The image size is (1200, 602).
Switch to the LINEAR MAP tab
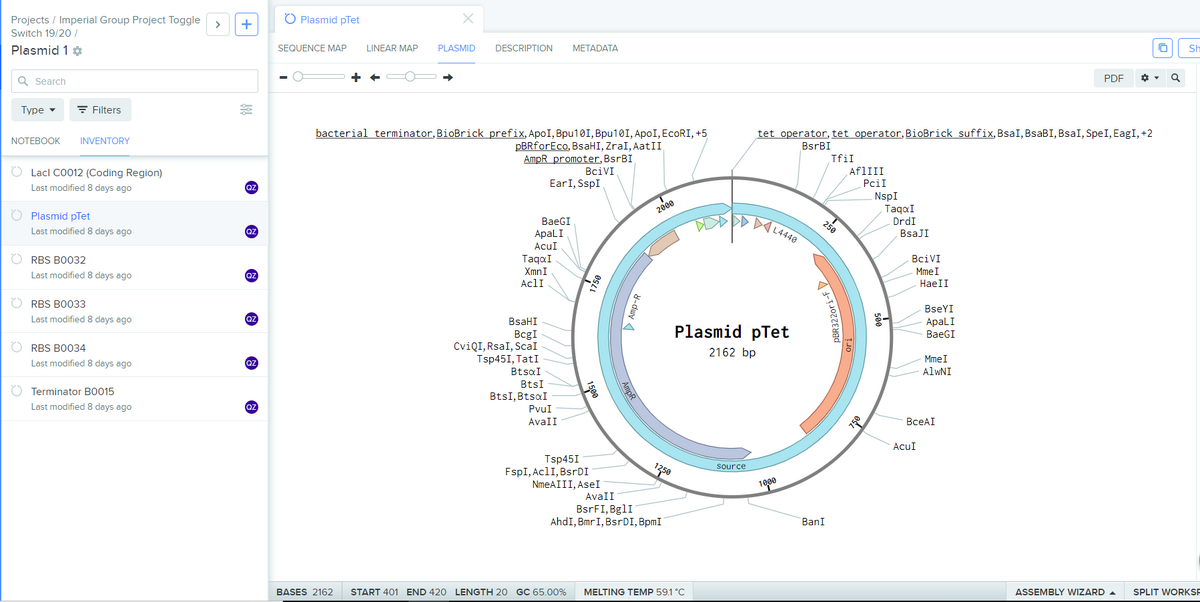[392, 48]
